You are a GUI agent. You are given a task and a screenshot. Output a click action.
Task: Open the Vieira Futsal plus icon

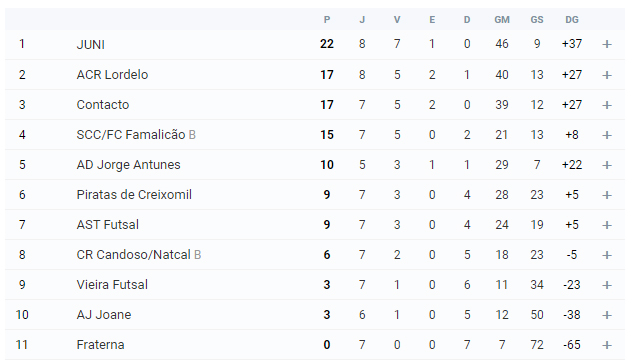(607, 285)
